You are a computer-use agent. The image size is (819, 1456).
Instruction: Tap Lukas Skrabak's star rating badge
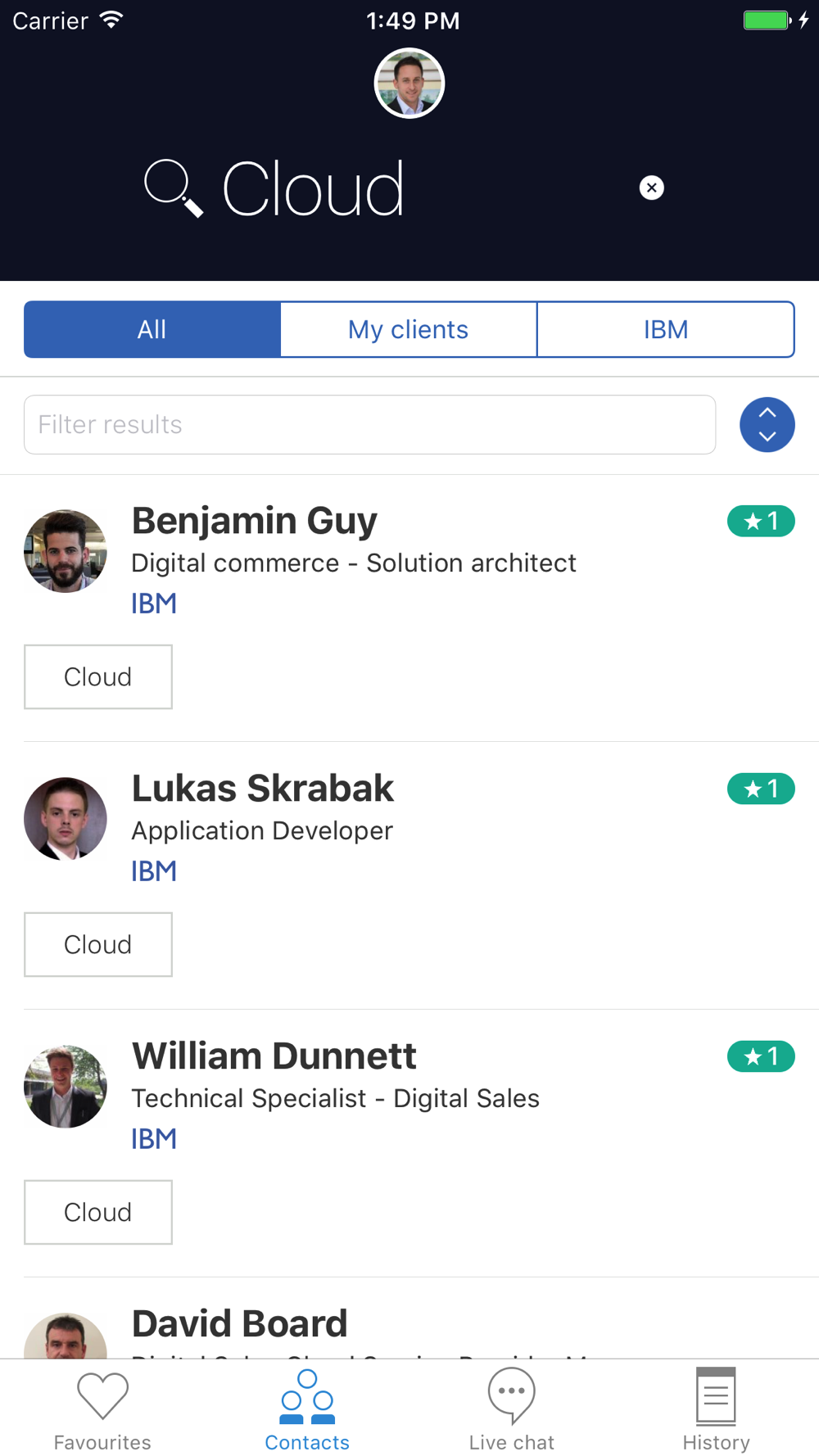pyautogui.click(x=761, y=789)
